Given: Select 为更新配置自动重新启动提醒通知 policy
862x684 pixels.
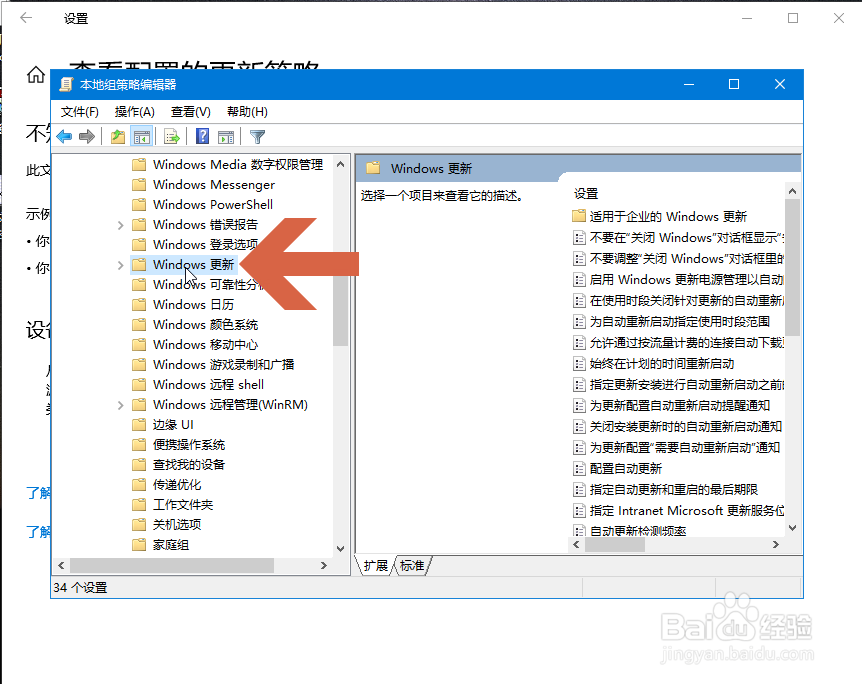Looking at the screenshot, I should tap(679, 406).
